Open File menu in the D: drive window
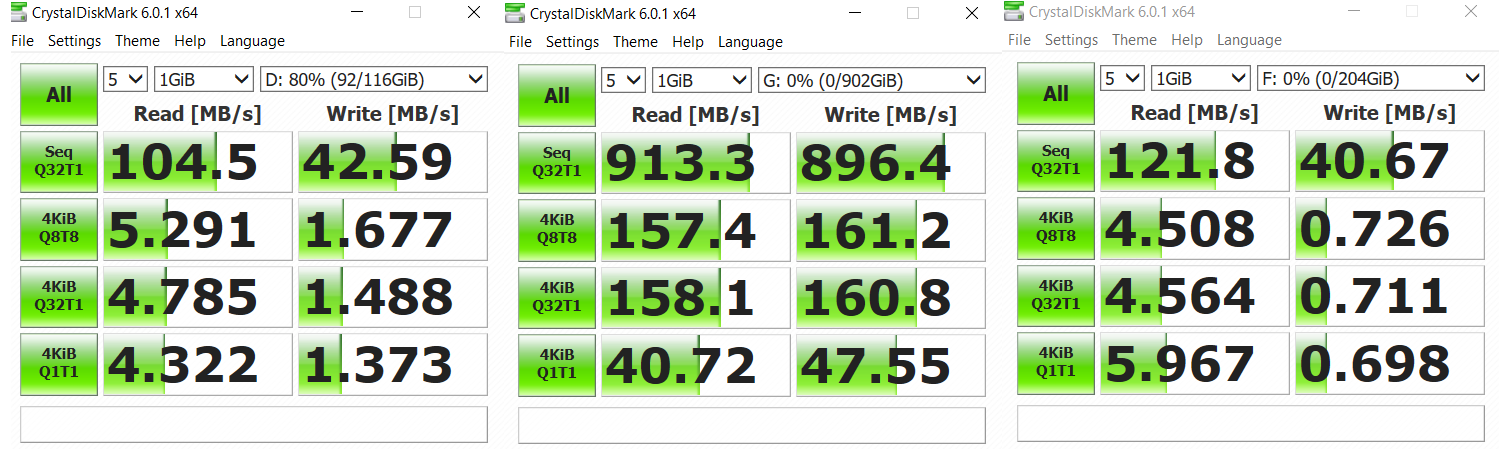The width and height of the screenshot is (1499, 449). 22,41
